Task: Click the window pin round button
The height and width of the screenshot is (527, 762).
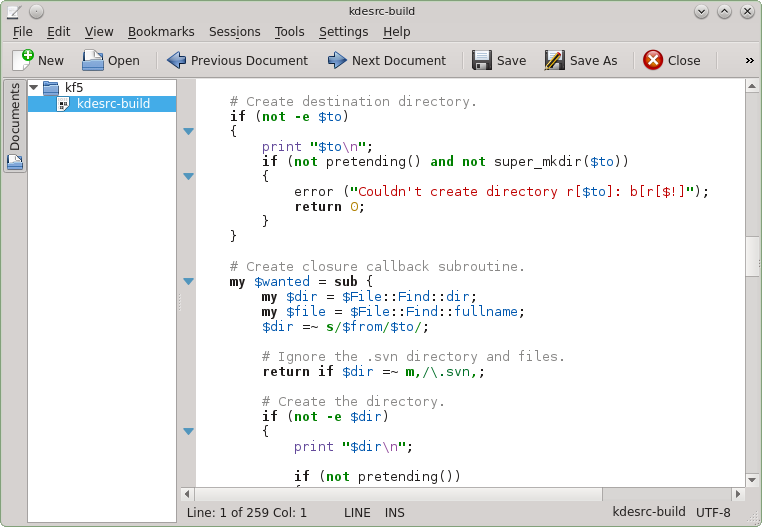Action: point(36,11)
